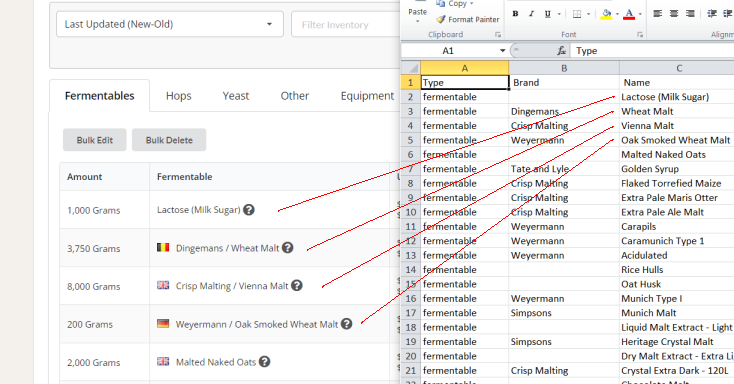
Task: Select the 3,750 Grams amount cell
Action: 94,249
